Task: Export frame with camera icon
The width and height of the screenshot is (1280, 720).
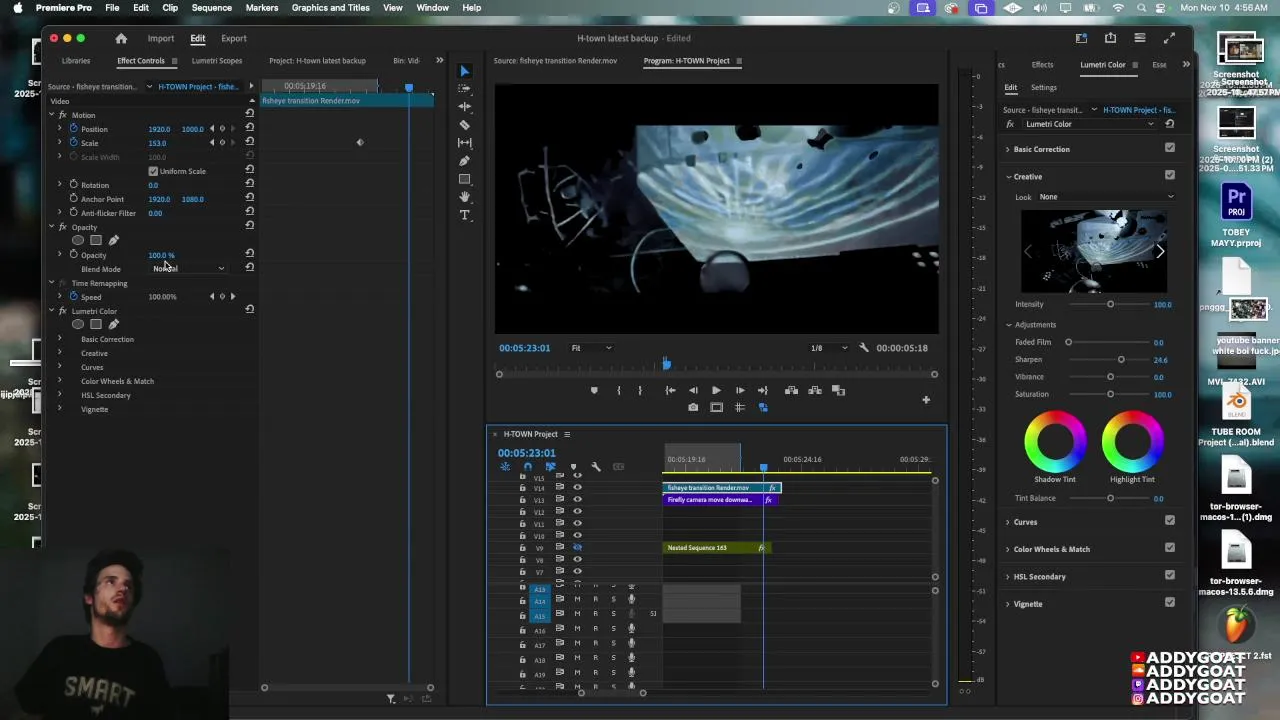Action: pos(693,407)
